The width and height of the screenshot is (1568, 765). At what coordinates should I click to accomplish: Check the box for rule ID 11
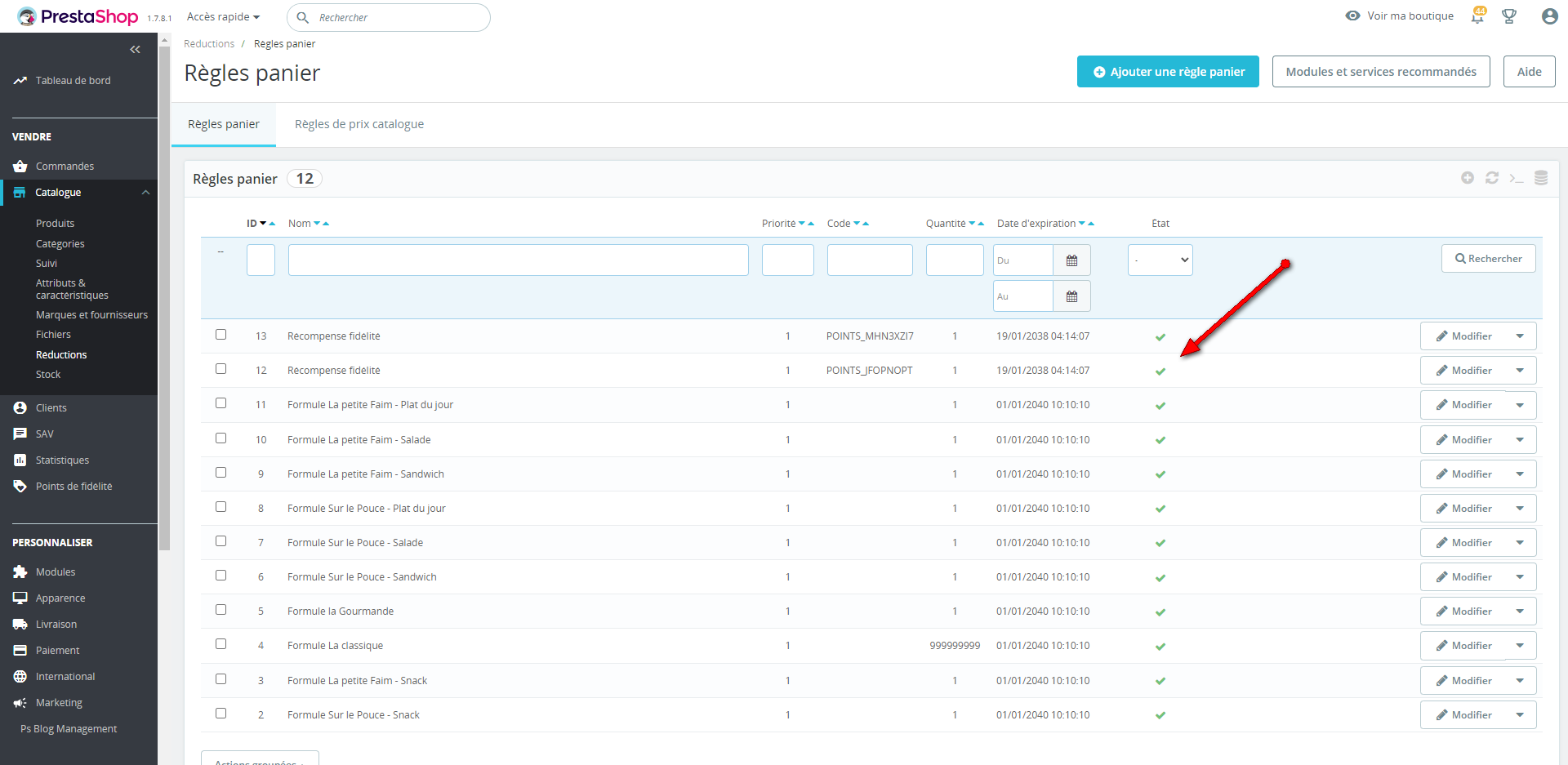(x=220, y=403)
